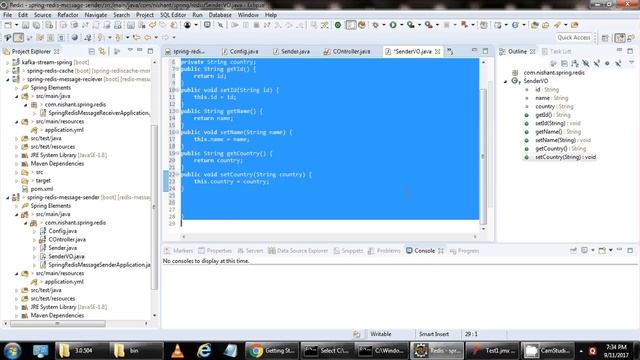This screenshot has height=360, width=640.
Task: Toggle Sort alphabetically in Outline
Action: coord(575,64)
